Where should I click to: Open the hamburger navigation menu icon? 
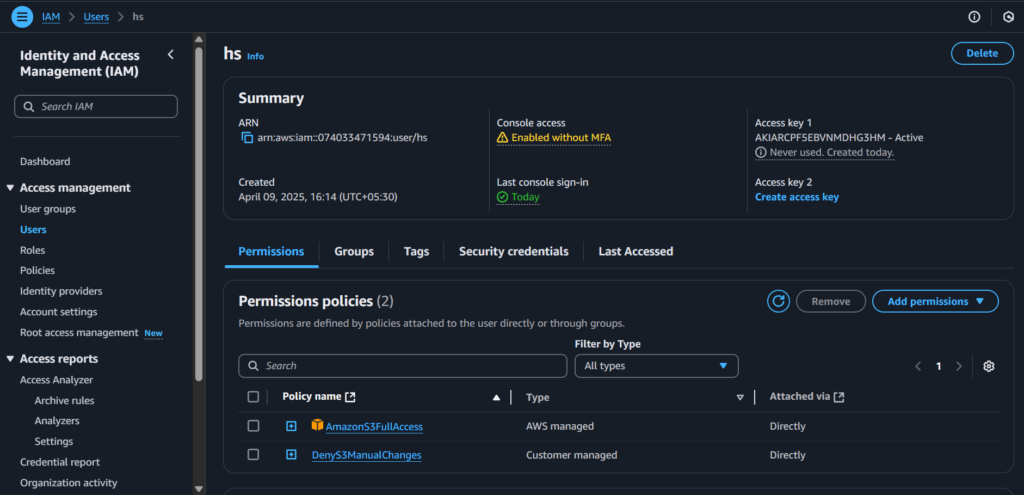point(22,16)
